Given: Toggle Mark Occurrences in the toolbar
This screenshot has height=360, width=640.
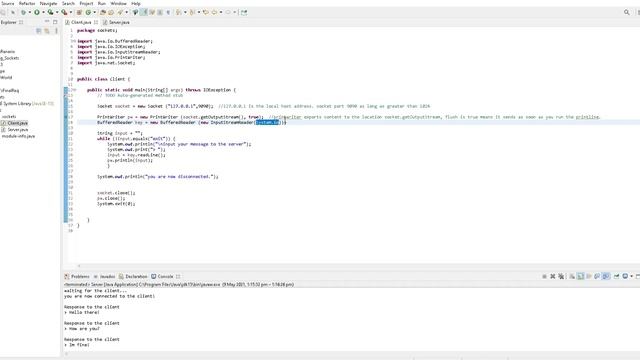Looking at the screenshot, I should (x=135, y=12).
